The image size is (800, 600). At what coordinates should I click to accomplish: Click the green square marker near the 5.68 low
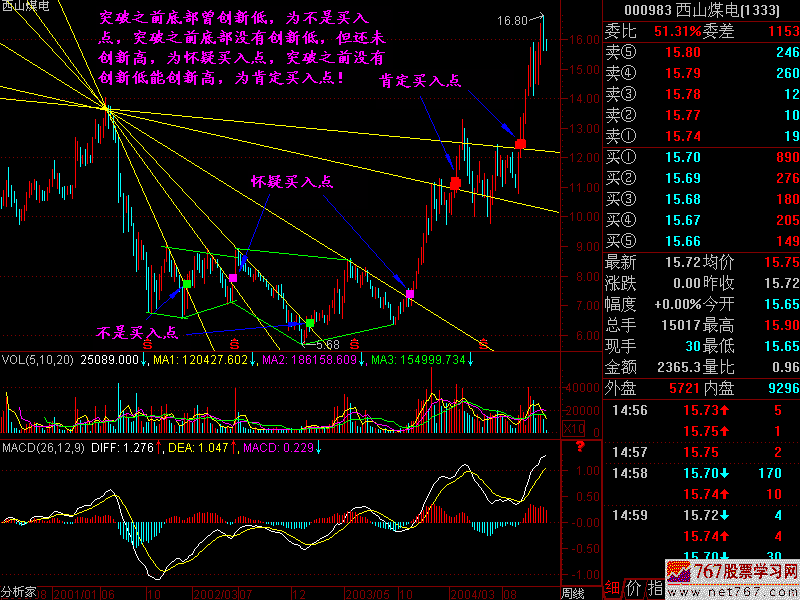click(x=310, y=324)
